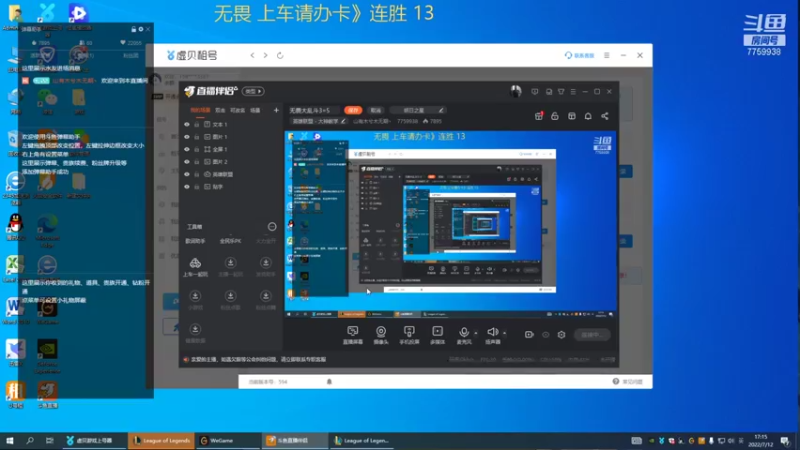Click the orange save button by the title

[x=353, y=110]
